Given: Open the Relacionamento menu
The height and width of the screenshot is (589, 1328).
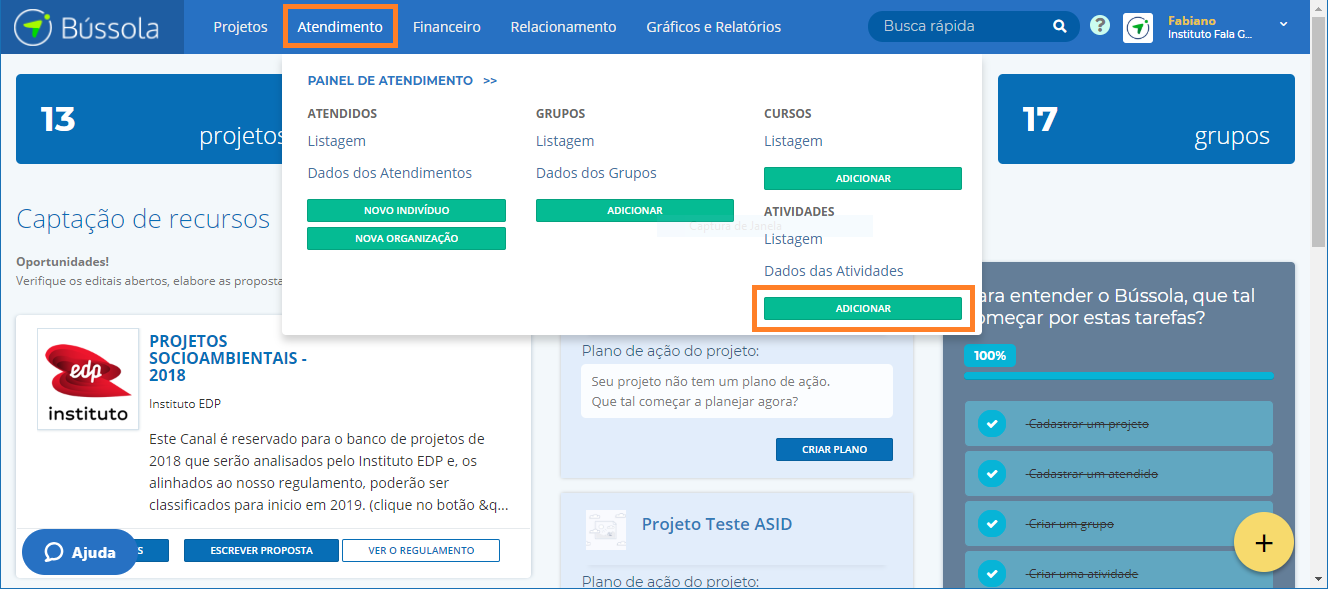Looking at the screenshot, I should 563,27.
